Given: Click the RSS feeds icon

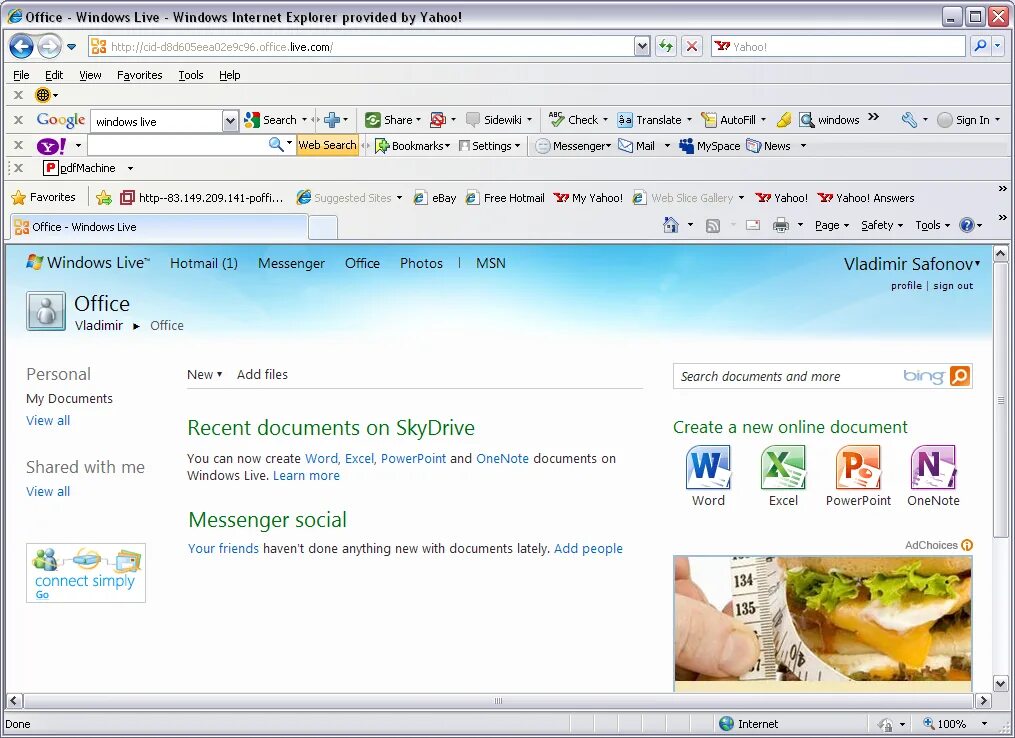Looking at the screenshot, I should [x=713, y=225].
